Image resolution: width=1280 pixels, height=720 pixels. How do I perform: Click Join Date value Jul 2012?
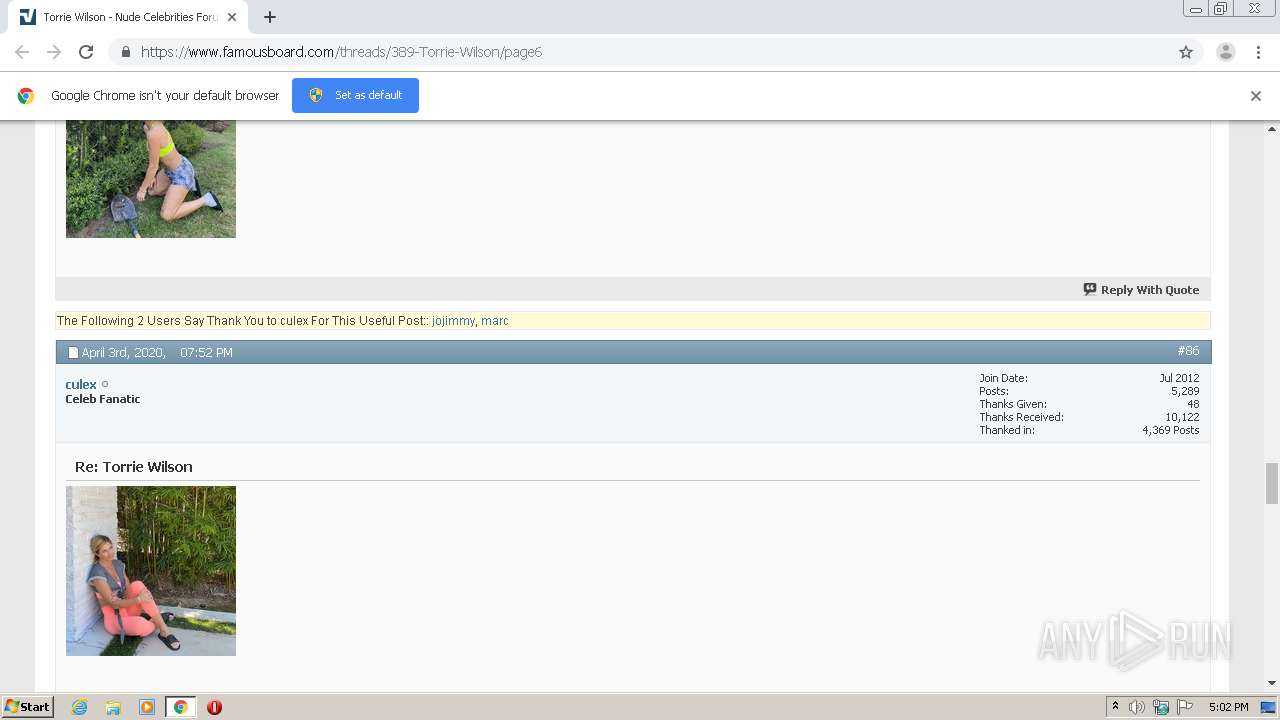(1179, 378)
